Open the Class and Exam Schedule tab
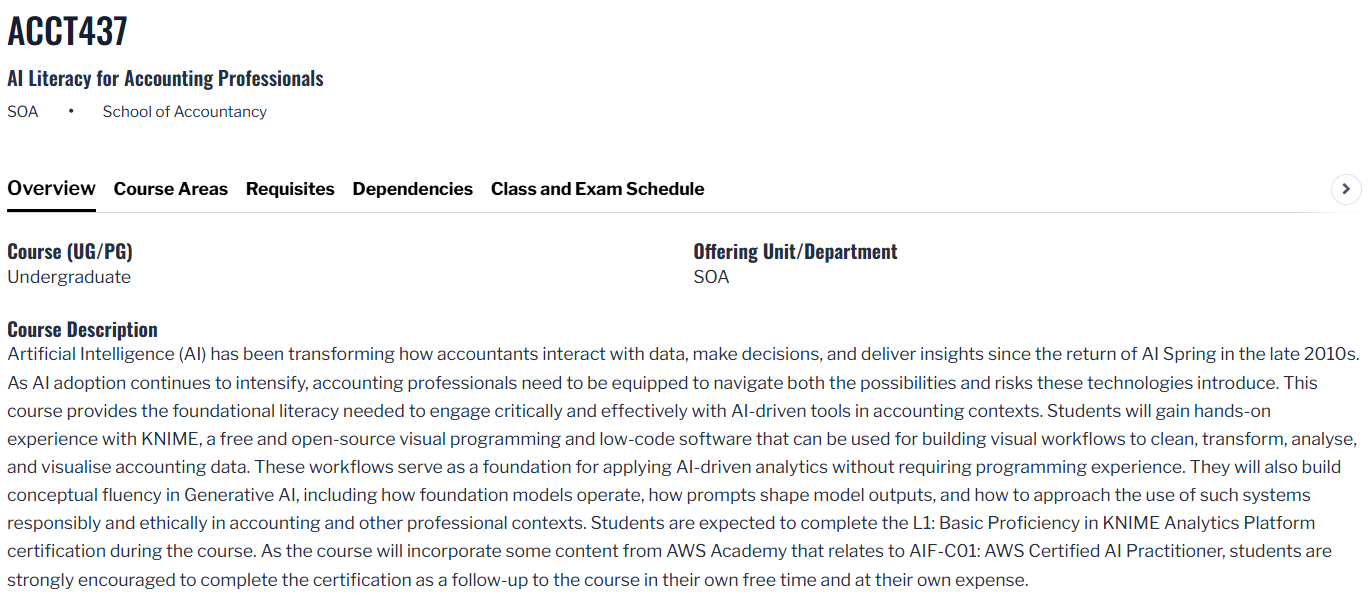Image resolution: width=1369 pixels, height=609 pixels. [x=597, y=189]
